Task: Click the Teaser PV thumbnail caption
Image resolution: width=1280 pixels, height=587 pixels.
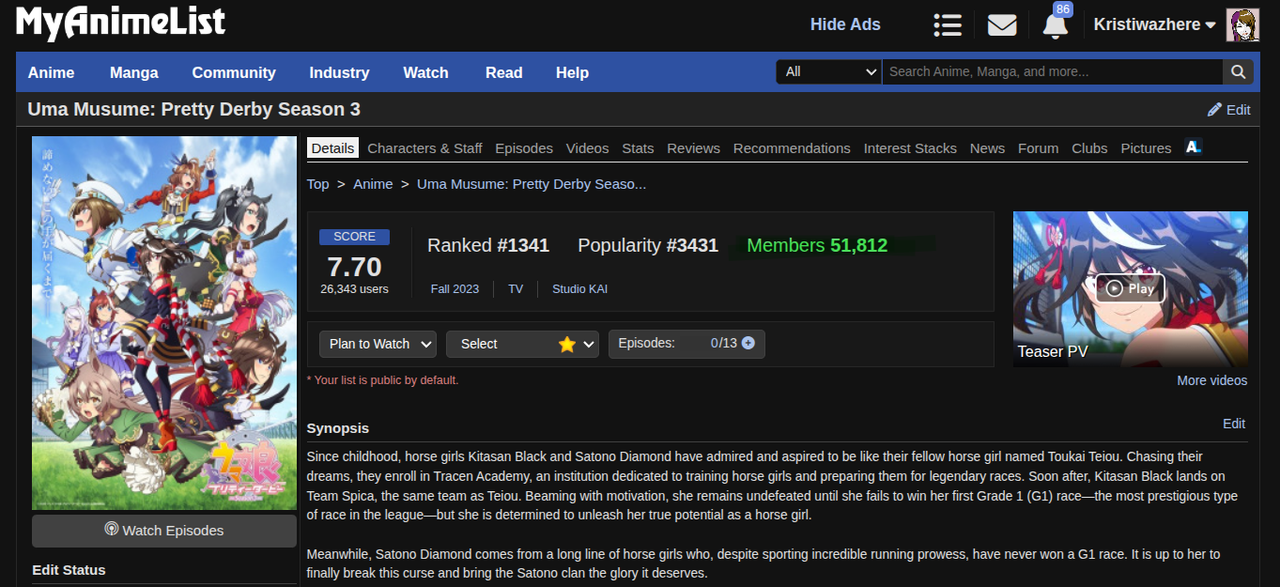Action: [1052, 352]
